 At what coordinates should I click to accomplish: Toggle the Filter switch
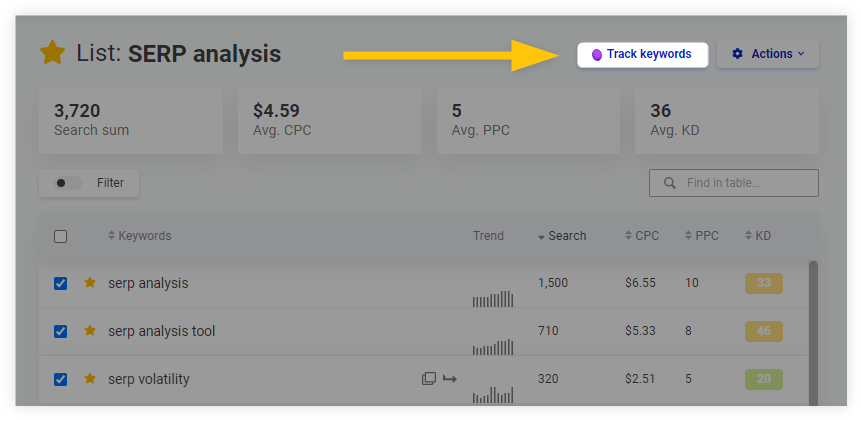[x=69, y=183]
